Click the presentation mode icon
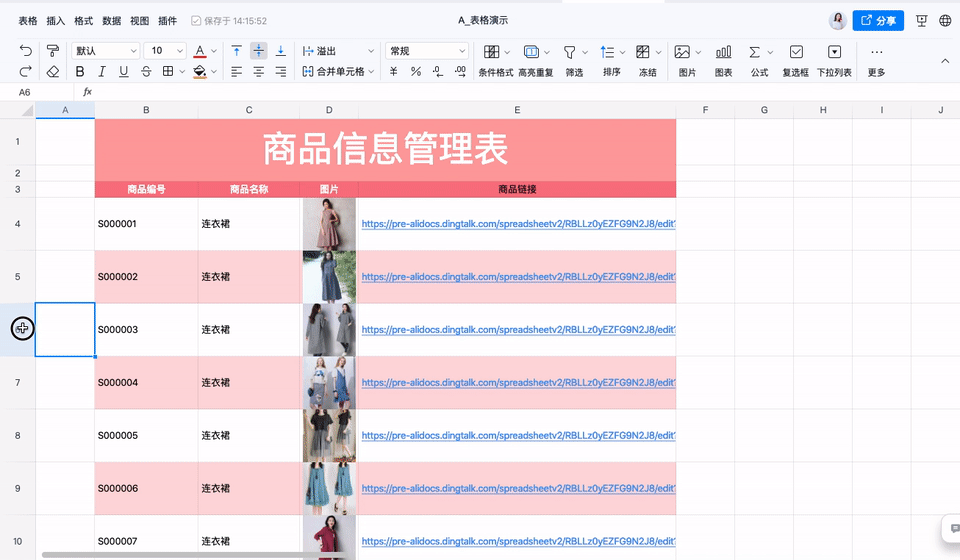 coord(921,21)
